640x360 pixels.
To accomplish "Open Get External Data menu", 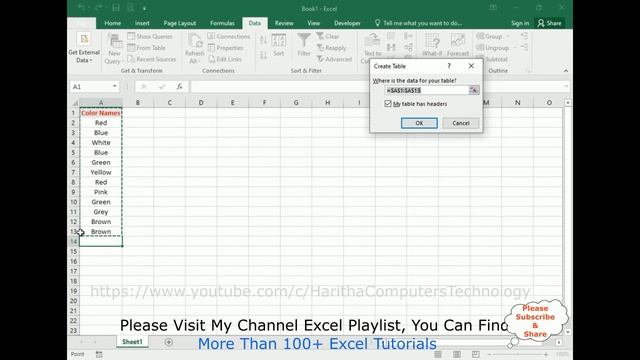I will point(84,48).
